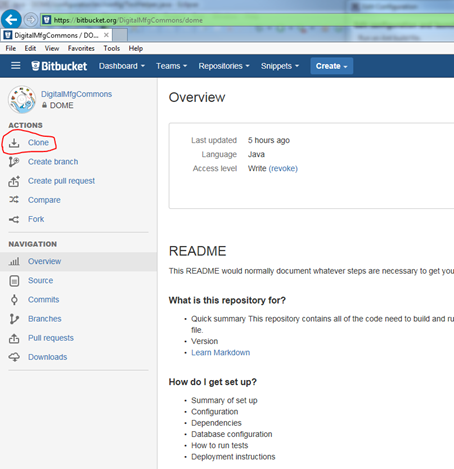Open the Learn Markdown link

(x=220, y=353)
